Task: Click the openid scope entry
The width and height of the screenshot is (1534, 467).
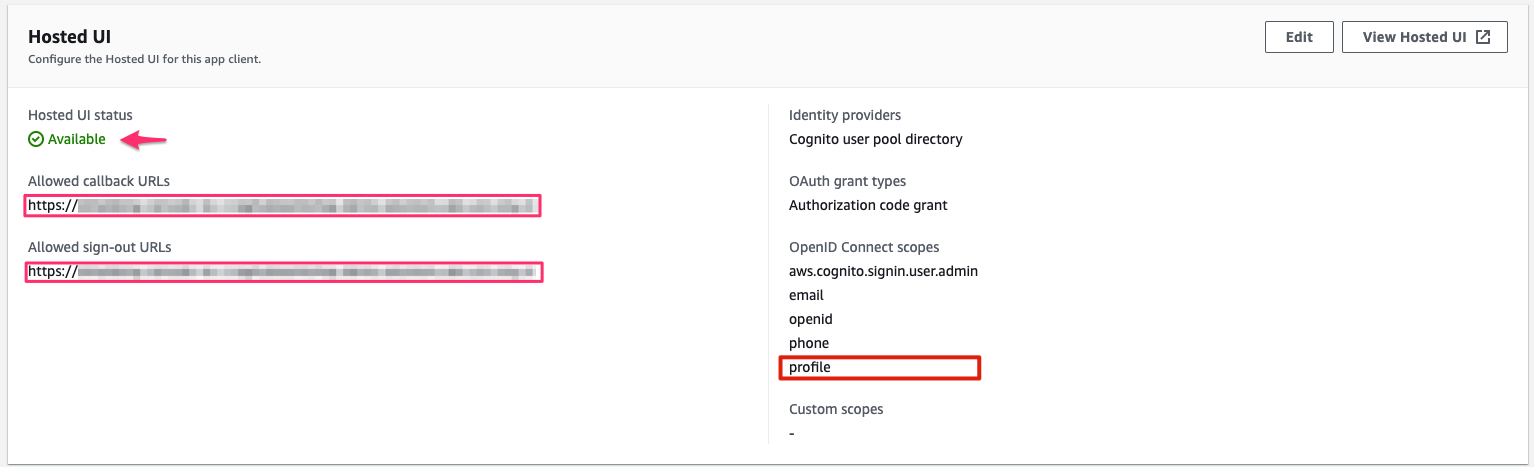Action: coord(811,319)
